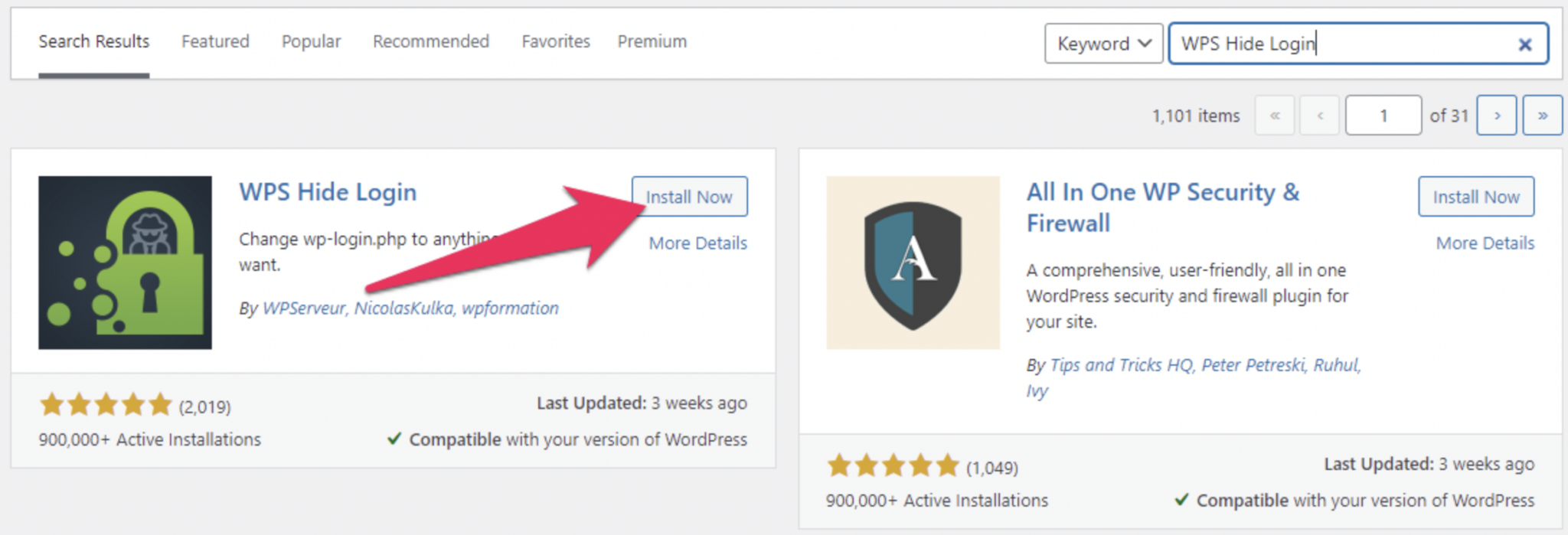
Task: Go to the next results page
Action: click(x=1497, y=116)
